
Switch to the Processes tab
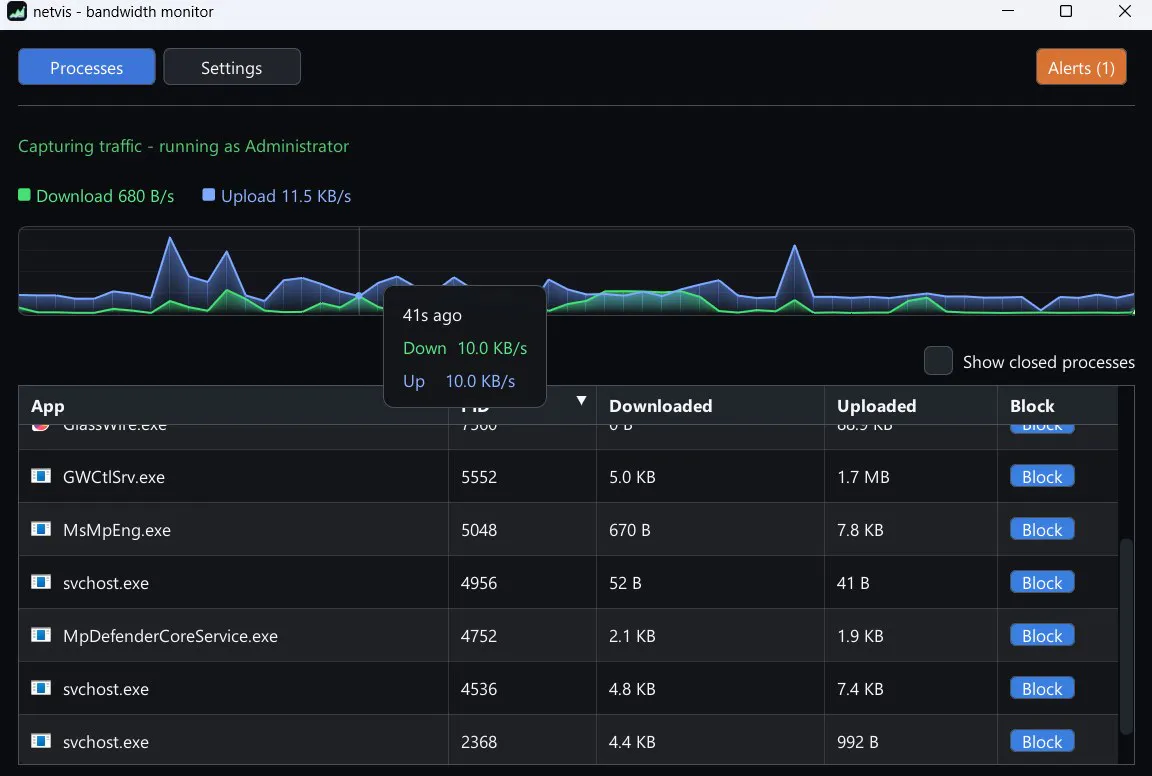(87, 67)
